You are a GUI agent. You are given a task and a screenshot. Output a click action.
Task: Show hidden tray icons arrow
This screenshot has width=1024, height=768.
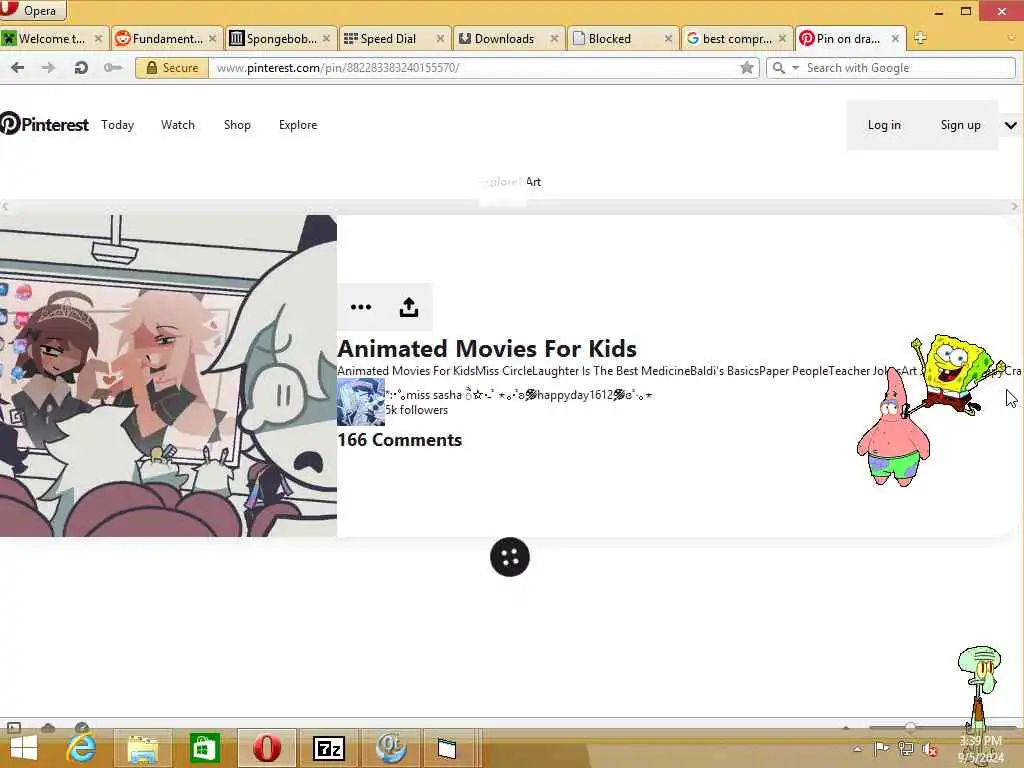point(857,749)
